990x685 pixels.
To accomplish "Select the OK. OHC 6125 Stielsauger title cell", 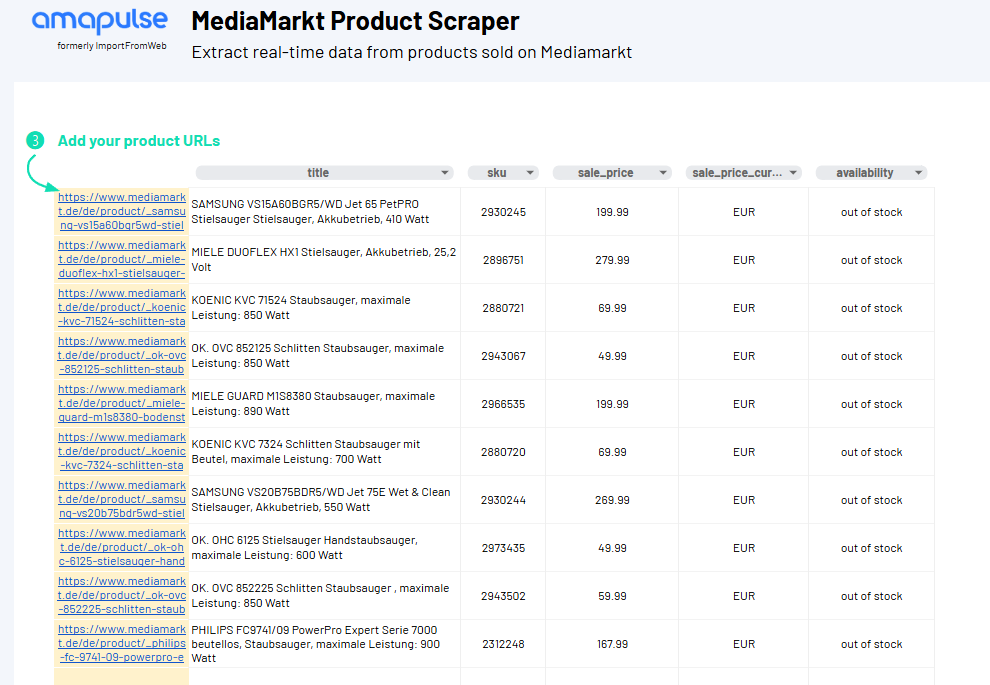I will [325, 547].
